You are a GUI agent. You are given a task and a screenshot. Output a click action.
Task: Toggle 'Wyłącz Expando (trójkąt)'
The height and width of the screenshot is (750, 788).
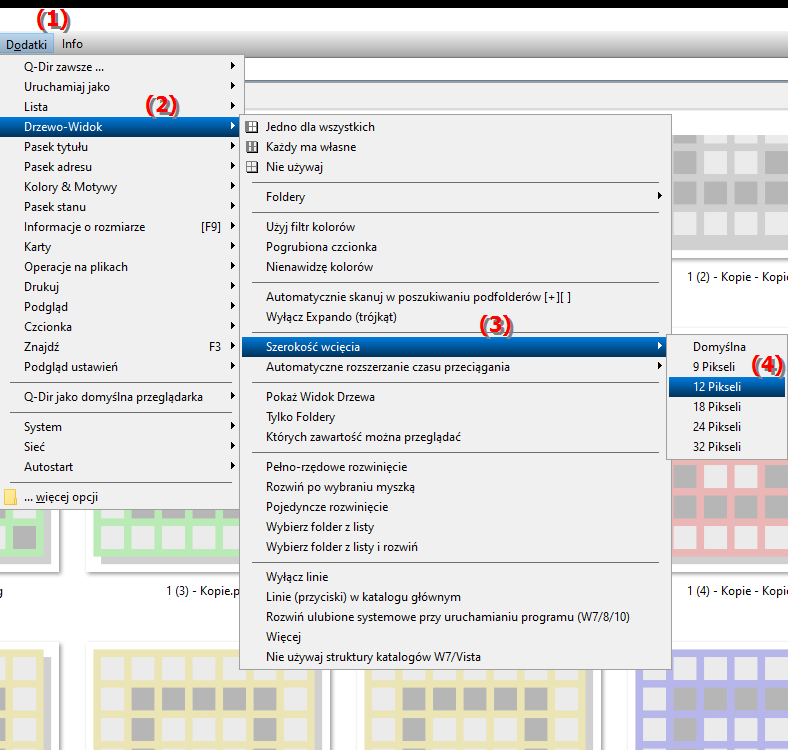pyautogui.click(x=455, y=317)
